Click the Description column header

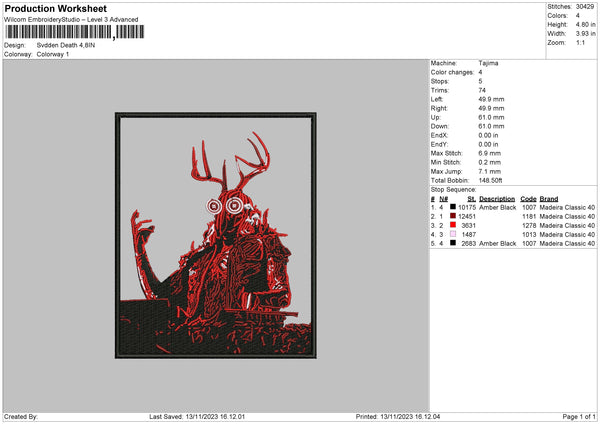coord(497,198)
